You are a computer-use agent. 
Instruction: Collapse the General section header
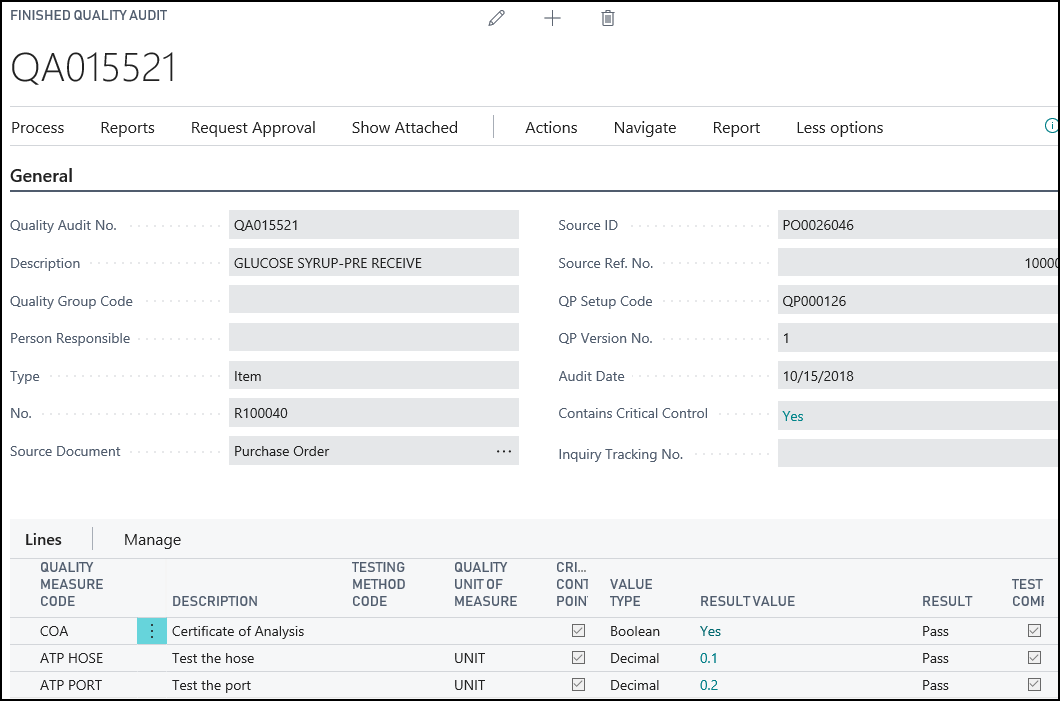click(42, 176)
